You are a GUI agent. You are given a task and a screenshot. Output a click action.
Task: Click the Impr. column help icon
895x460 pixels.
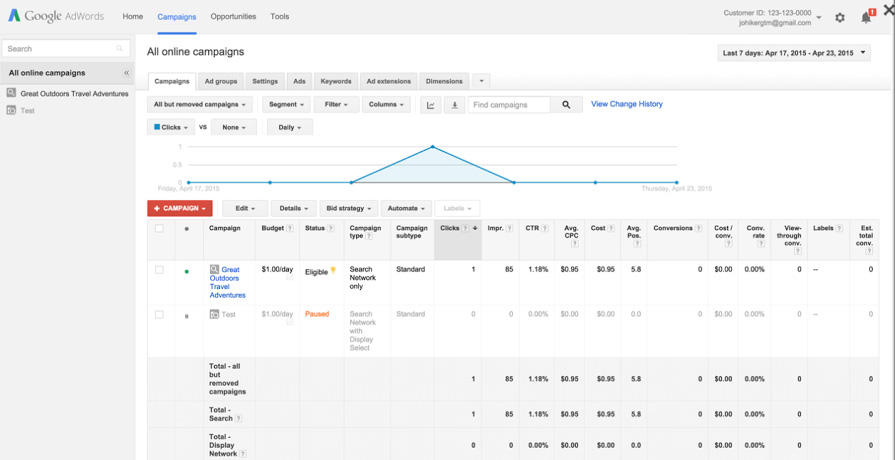[509, 228]
